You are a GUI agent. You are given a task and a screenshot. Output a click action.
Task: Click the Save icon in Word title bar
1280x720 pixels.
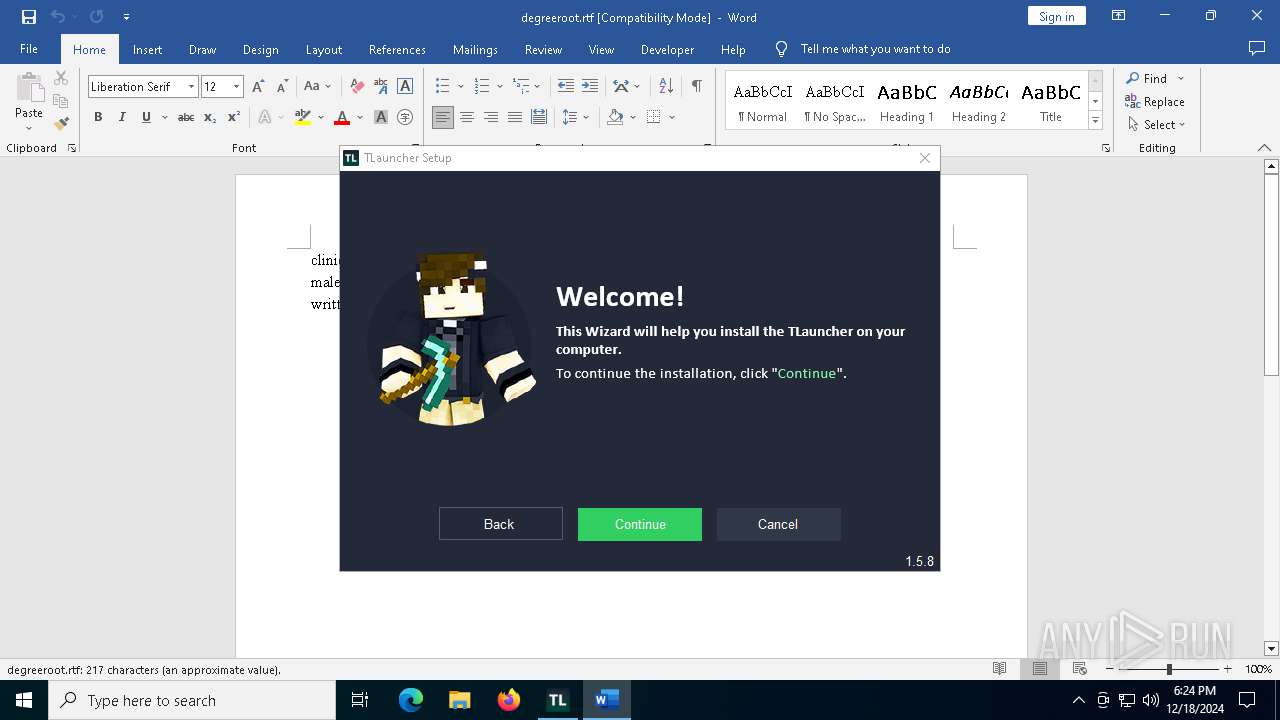(x=29, y=17)
